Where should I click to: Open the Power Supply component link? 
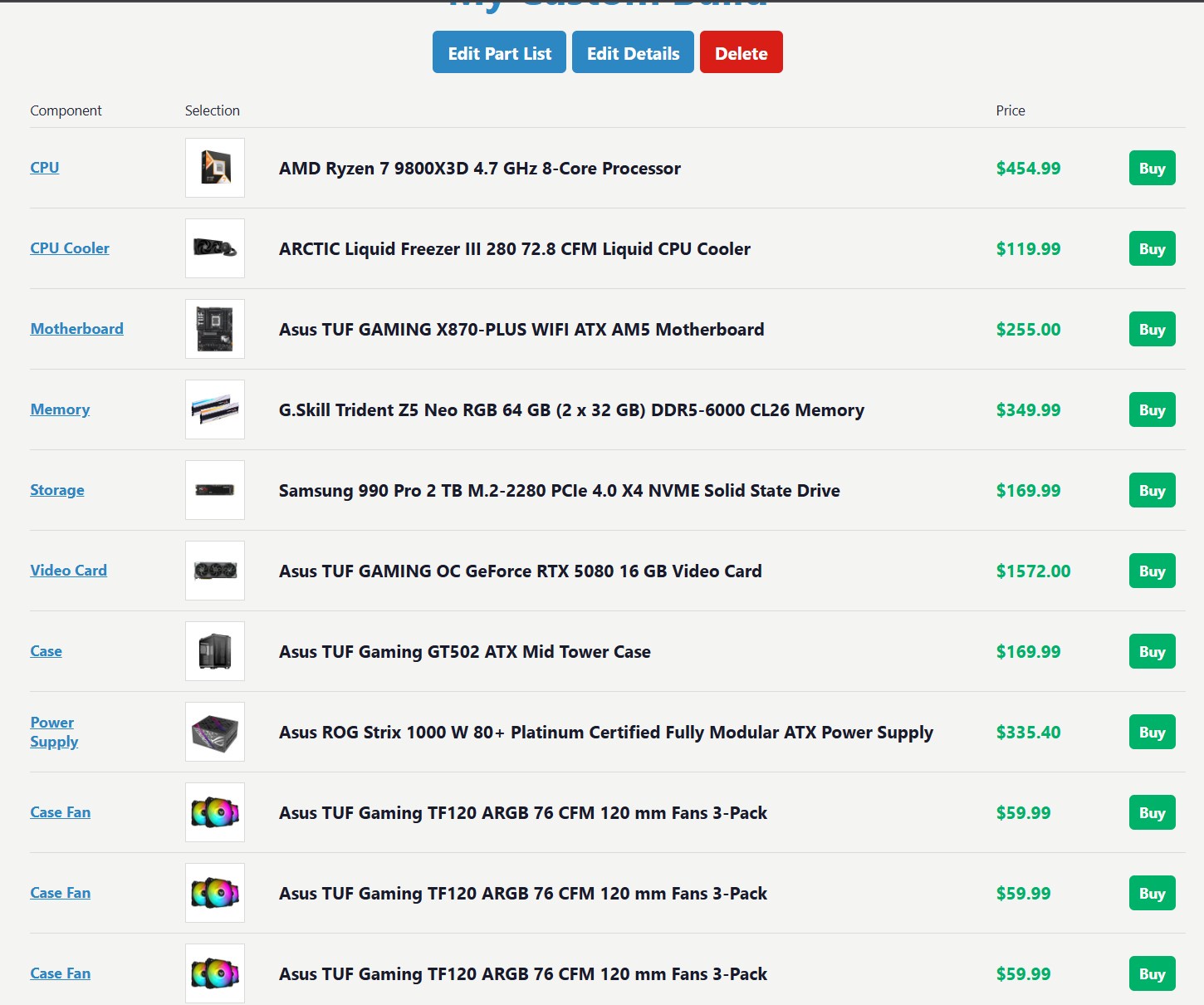tap(54, 732)
